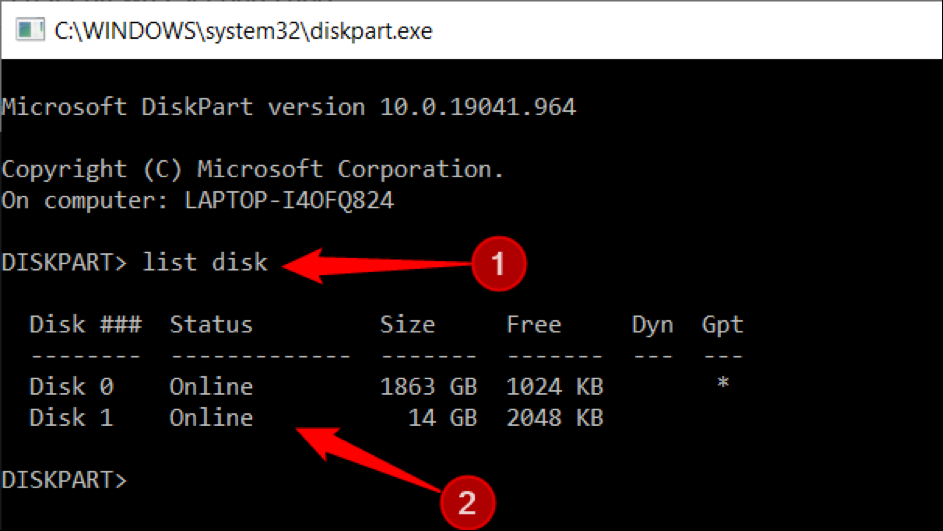Click the Status column header
Screen dimensions: 943x531
(x=211, y=325)
